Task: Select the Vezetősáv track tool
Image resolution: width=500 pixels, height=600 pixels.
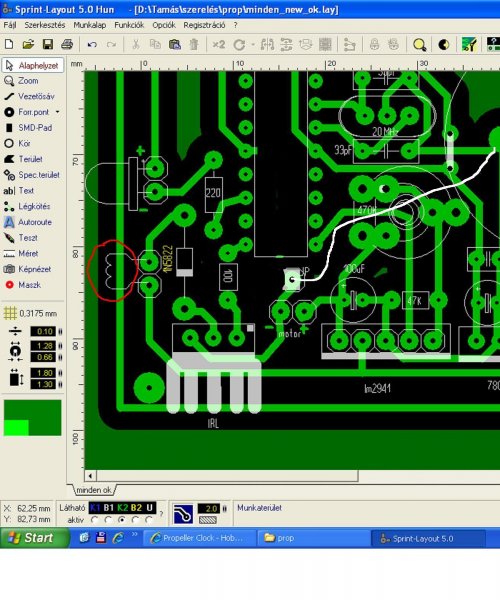Action: click(x=30, y=96)
